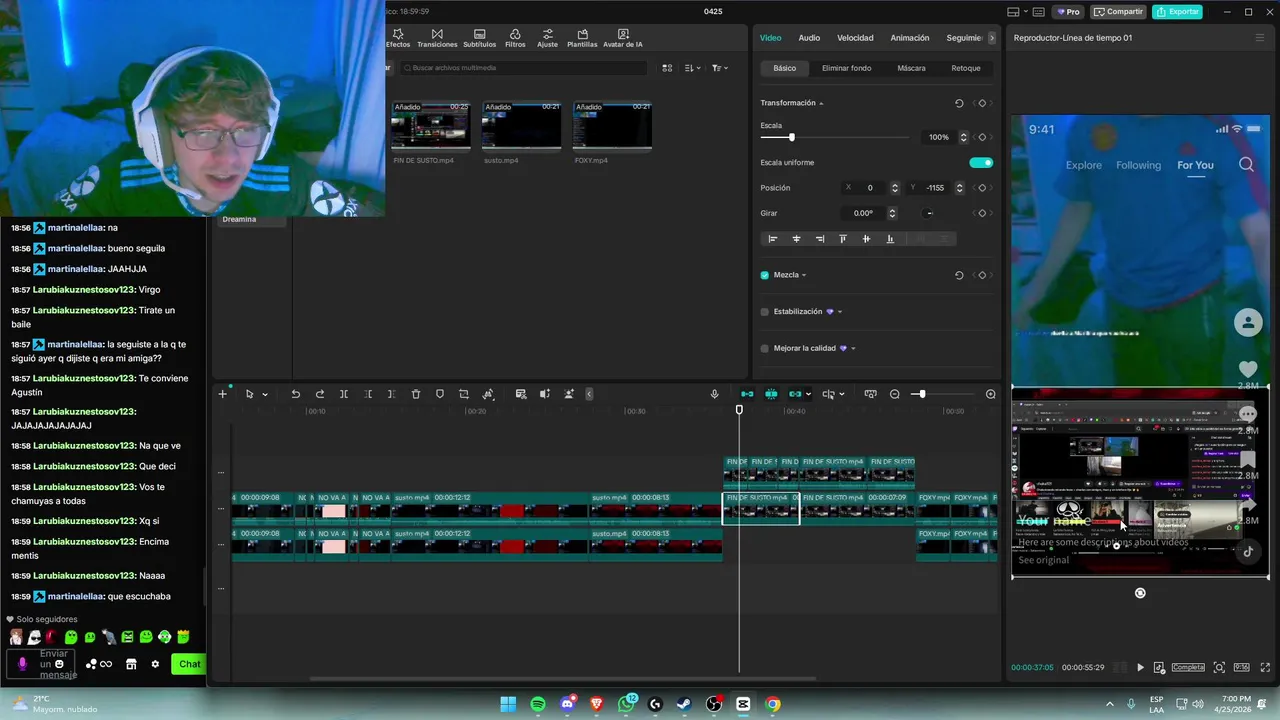Toggle auto snapping in timeline
This screenshot has height=720, width=1280.
(x=771, y=394)
